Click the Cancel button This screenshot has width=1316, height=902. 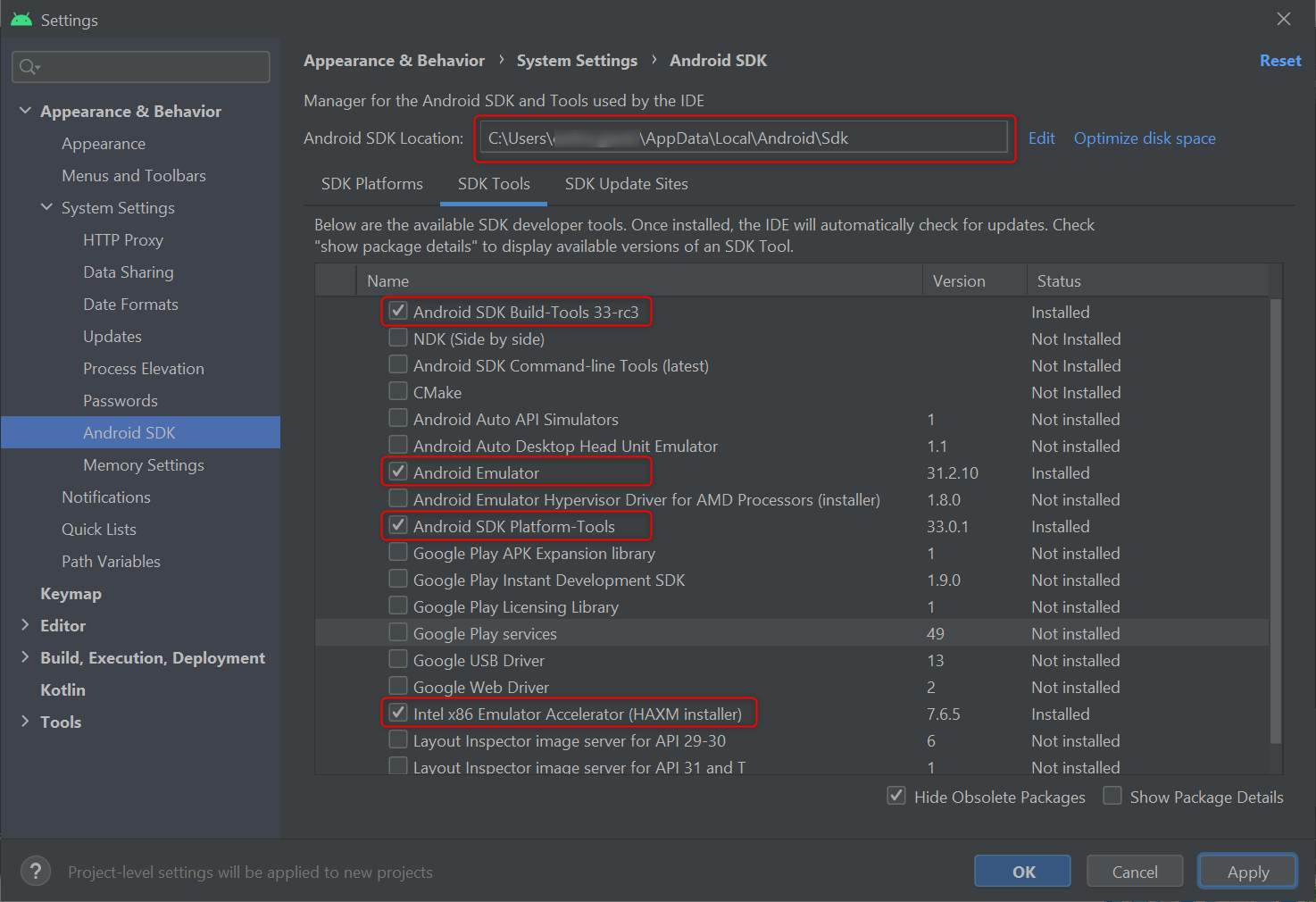coord(1135,872)
